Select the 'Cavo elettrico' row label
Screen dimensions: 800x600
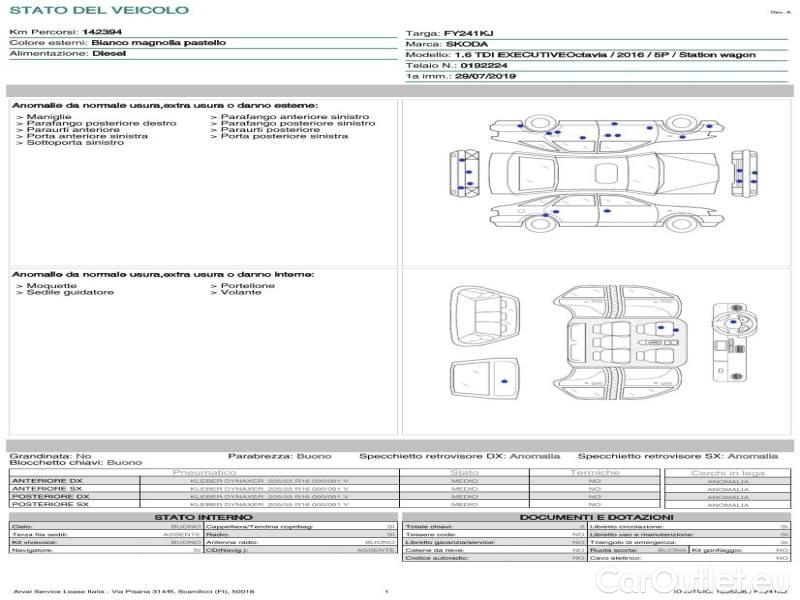[x=615, y=558]
